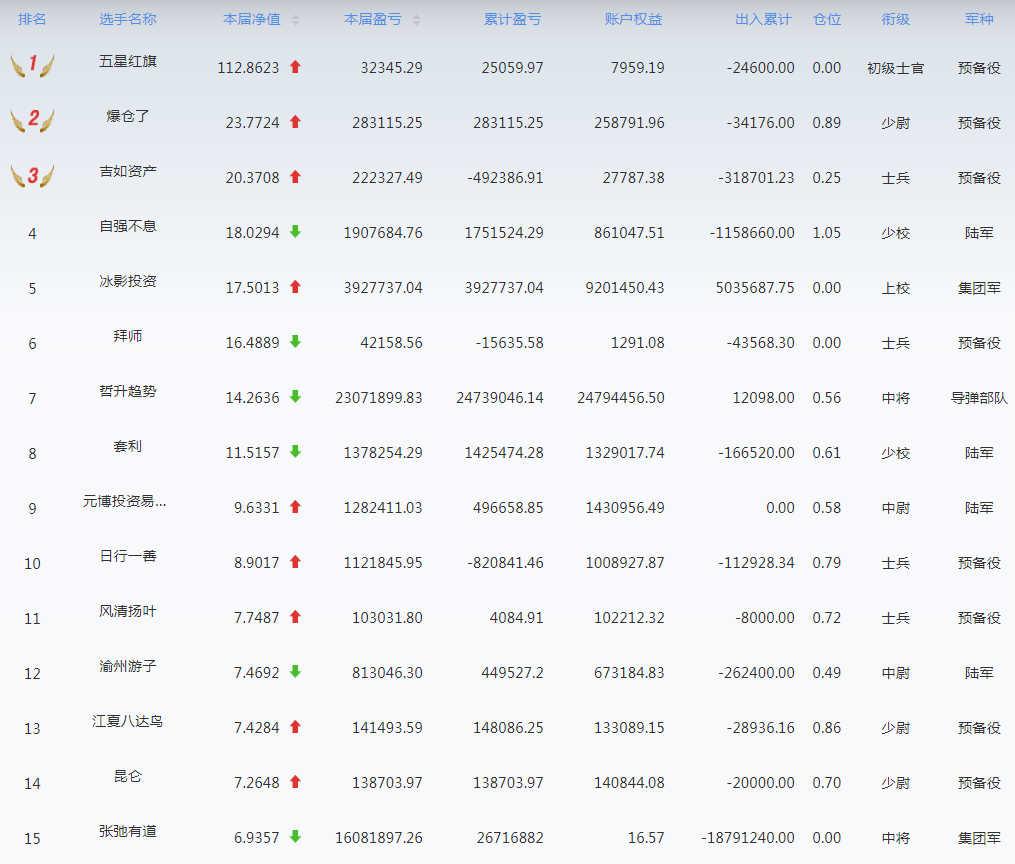Click green down arrow in 自强不息 row
The height and width of the screenshot is (864, 1015).
tap(295, 232)
